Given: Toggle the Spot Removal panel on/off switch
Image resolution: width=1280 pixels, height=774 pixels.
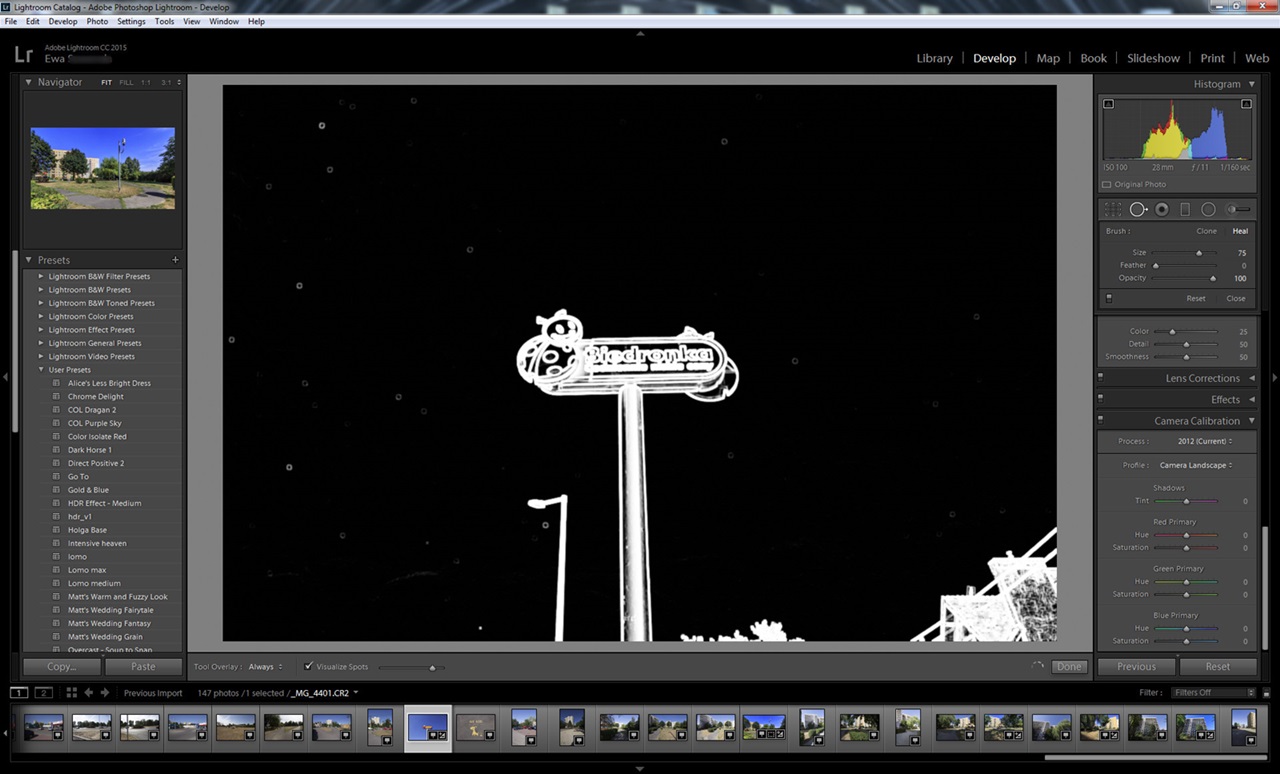Looking at the screenshot, I should [x=1108, y=298].
